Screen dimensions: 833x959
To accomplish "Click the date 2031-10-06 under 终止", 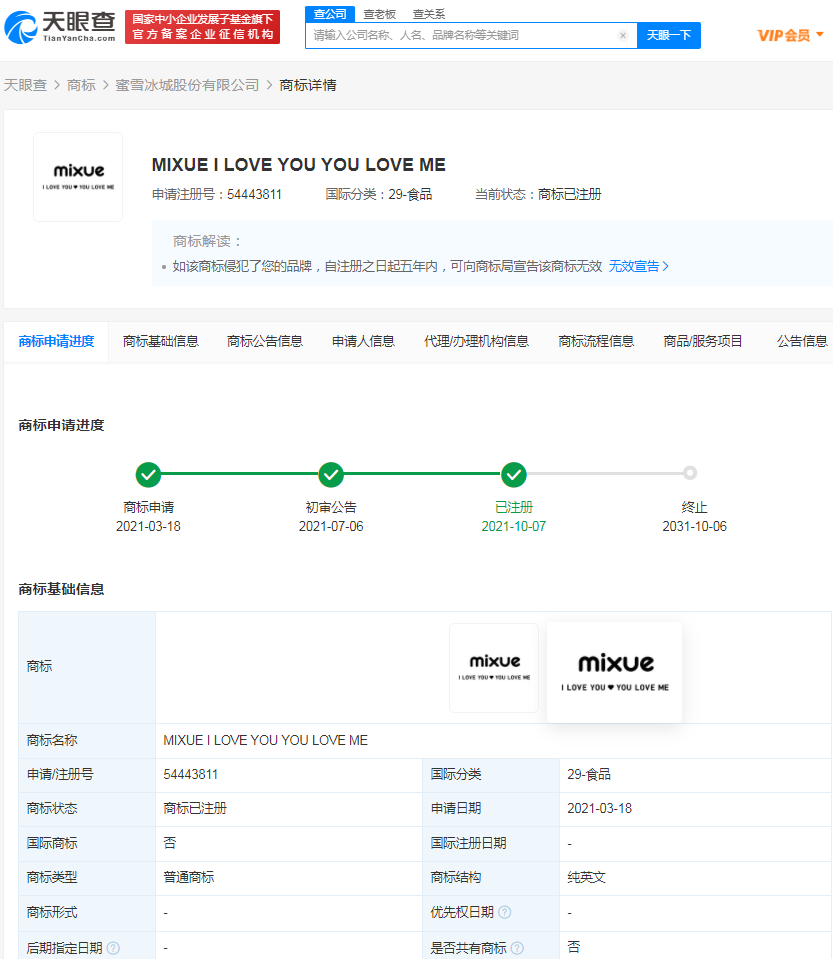I will tap(695, 526).
